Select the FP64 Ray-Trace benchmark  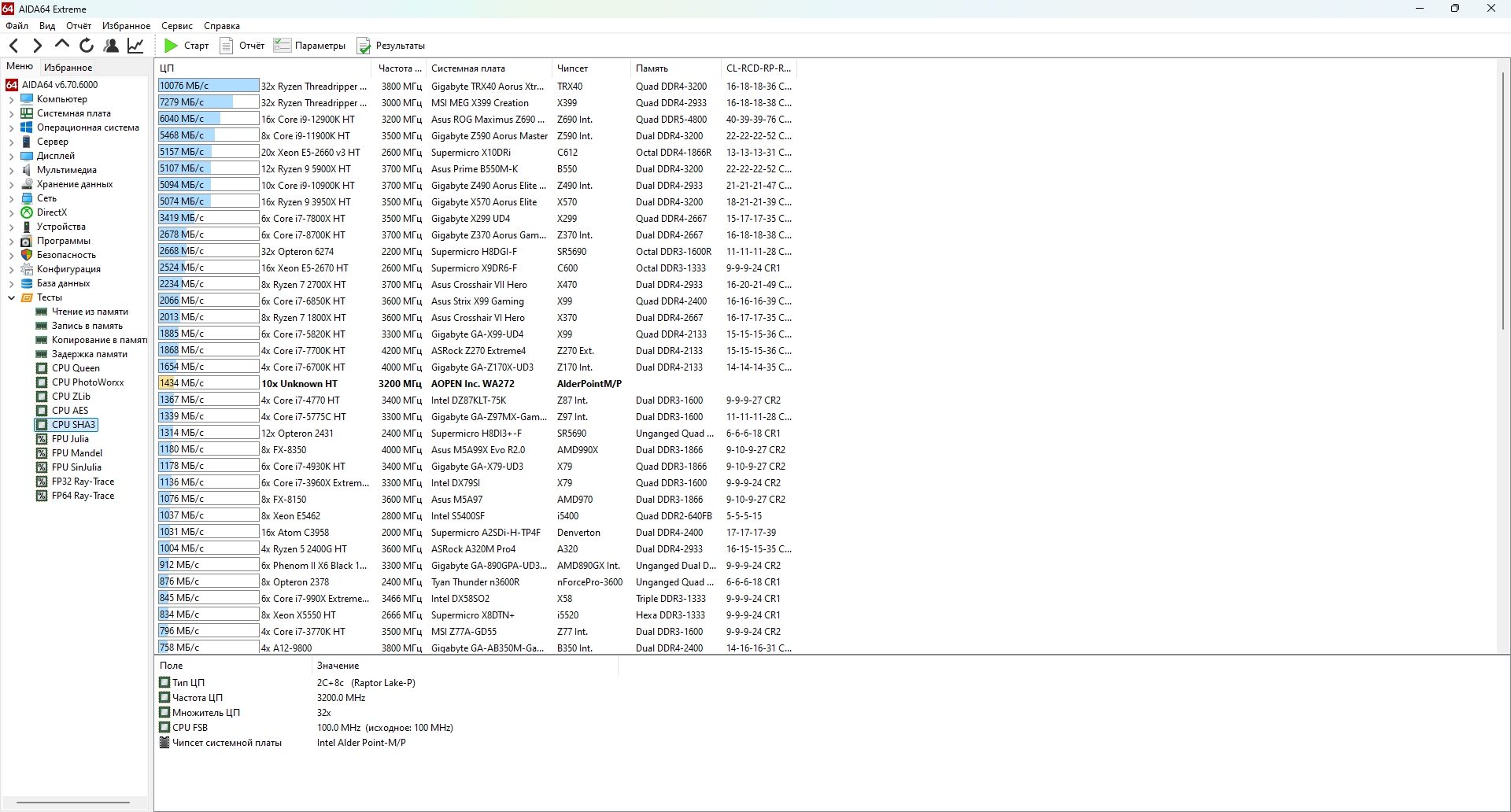tap(83, 496)
